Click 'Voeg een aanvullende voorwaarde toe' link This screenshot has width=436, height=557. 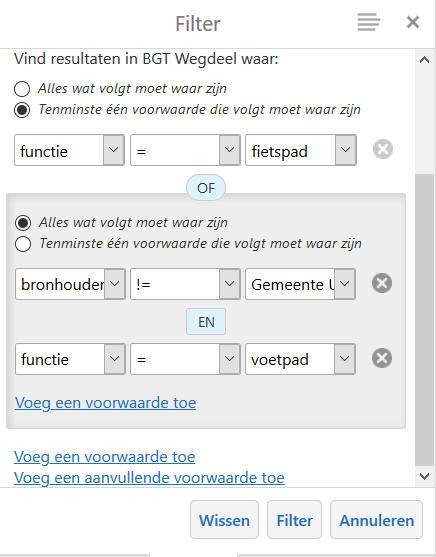click(149, 478)
